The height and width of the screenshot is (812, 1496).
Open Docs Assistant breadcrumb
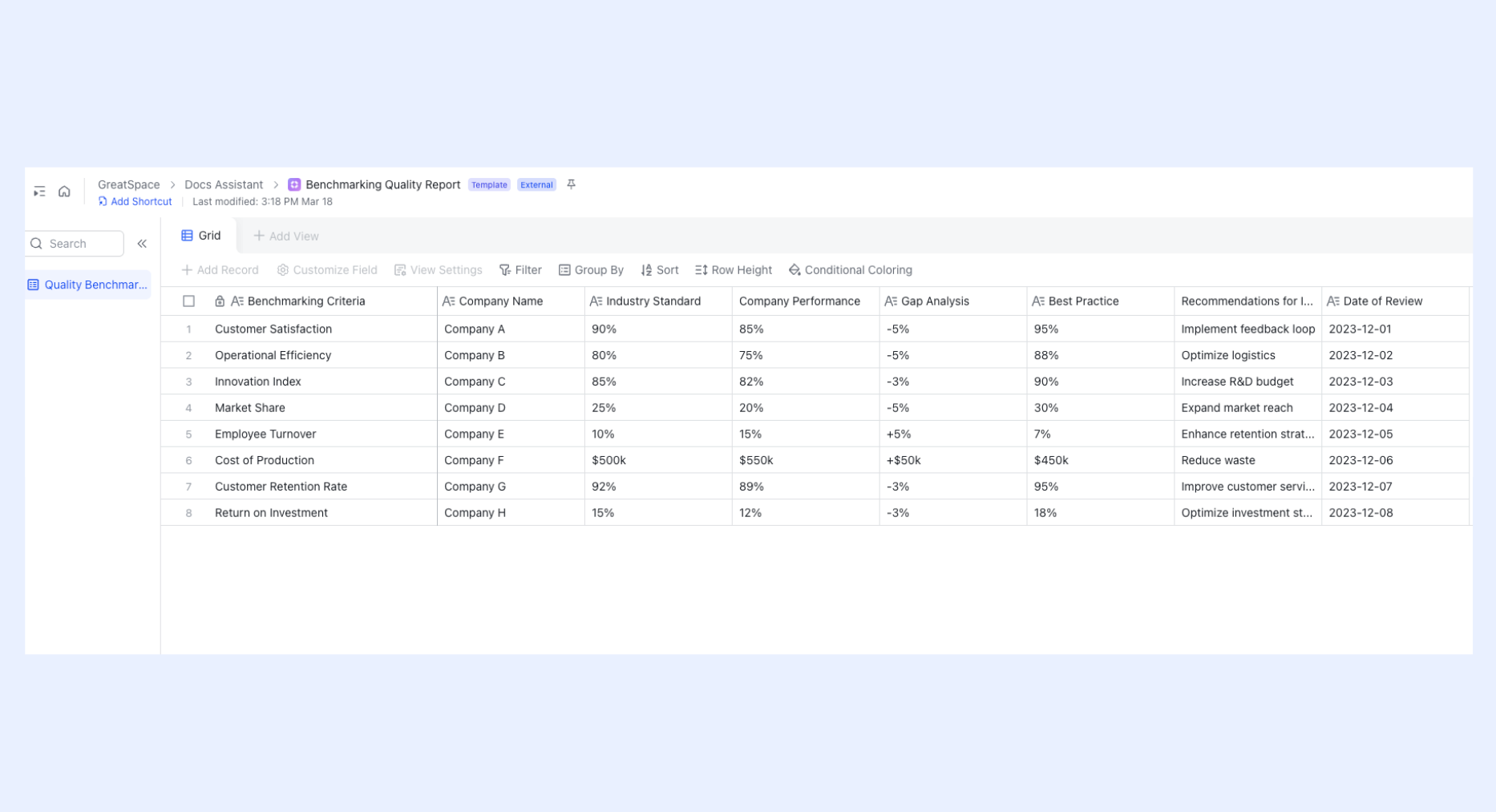224,184
